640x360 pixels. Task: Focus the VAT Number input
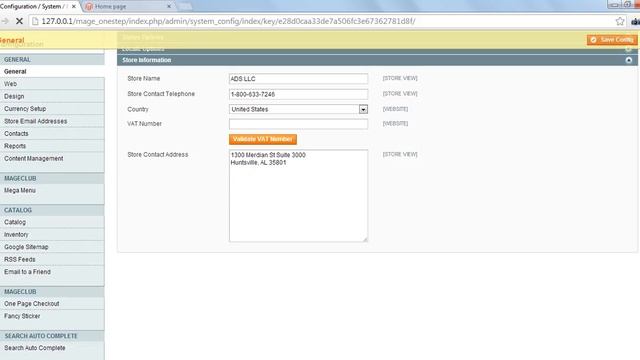(x=298, y=124)
